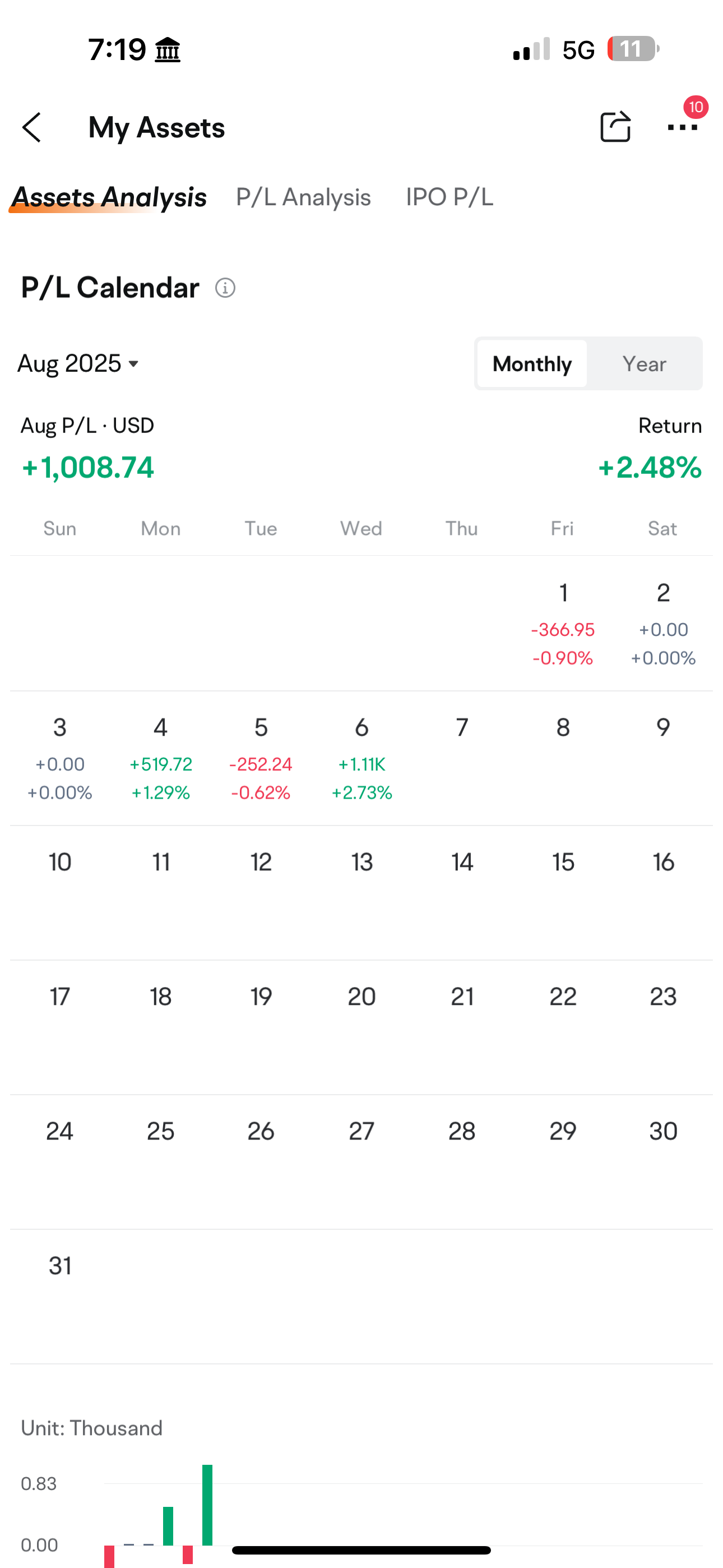Select August 5 with -252.24 loss
Viewport: 723px width, 1568px height.
click(x=261, y=758)
